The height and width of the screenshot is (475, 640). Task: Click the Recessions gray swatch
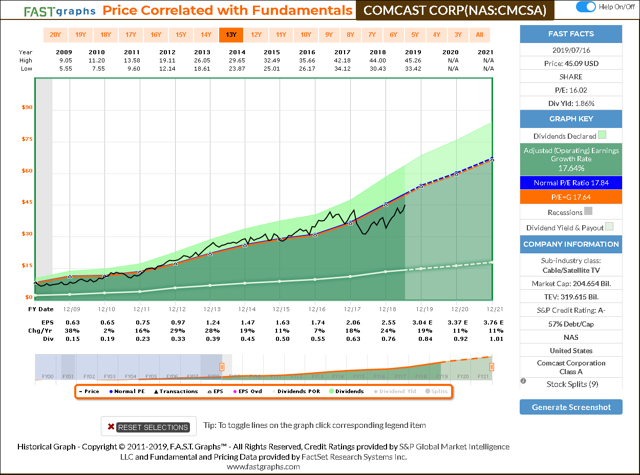tap(588, 211)
